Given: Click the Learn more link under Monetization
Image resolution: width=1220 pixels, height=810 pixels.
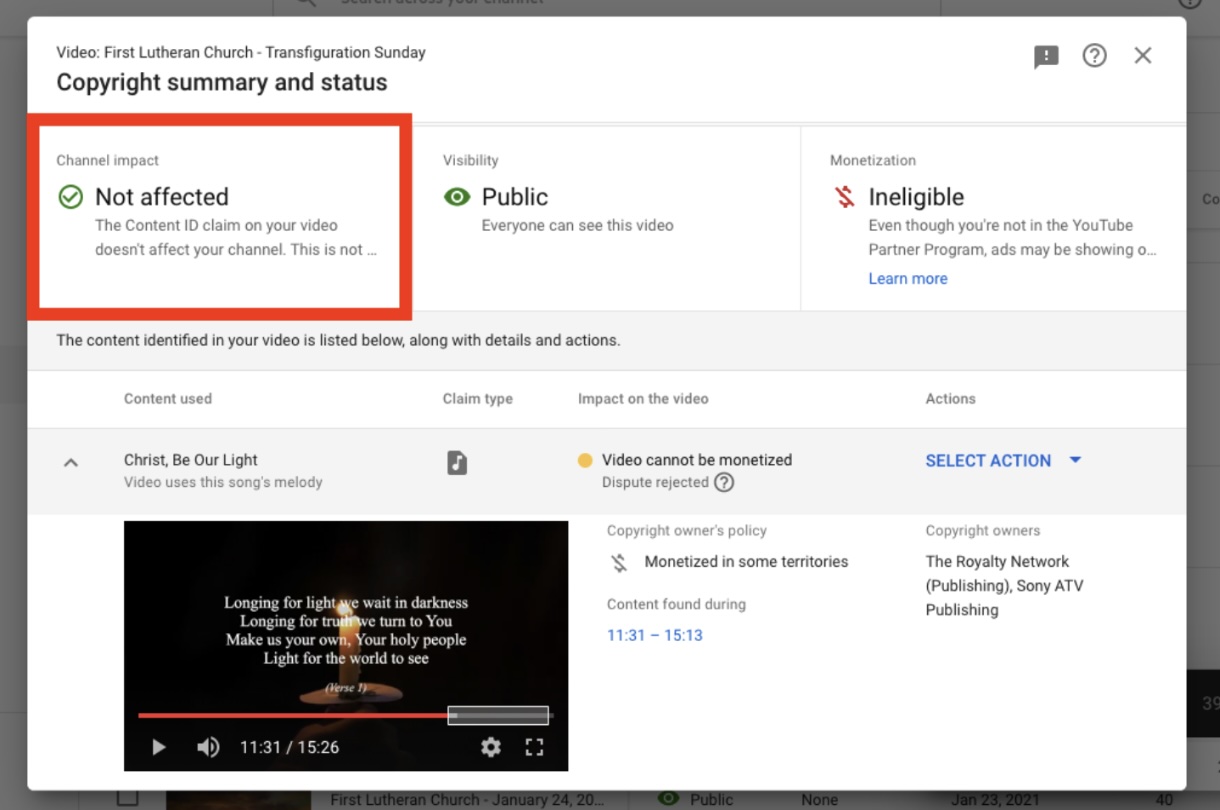Looking at the screenshot, I should 906,278.
